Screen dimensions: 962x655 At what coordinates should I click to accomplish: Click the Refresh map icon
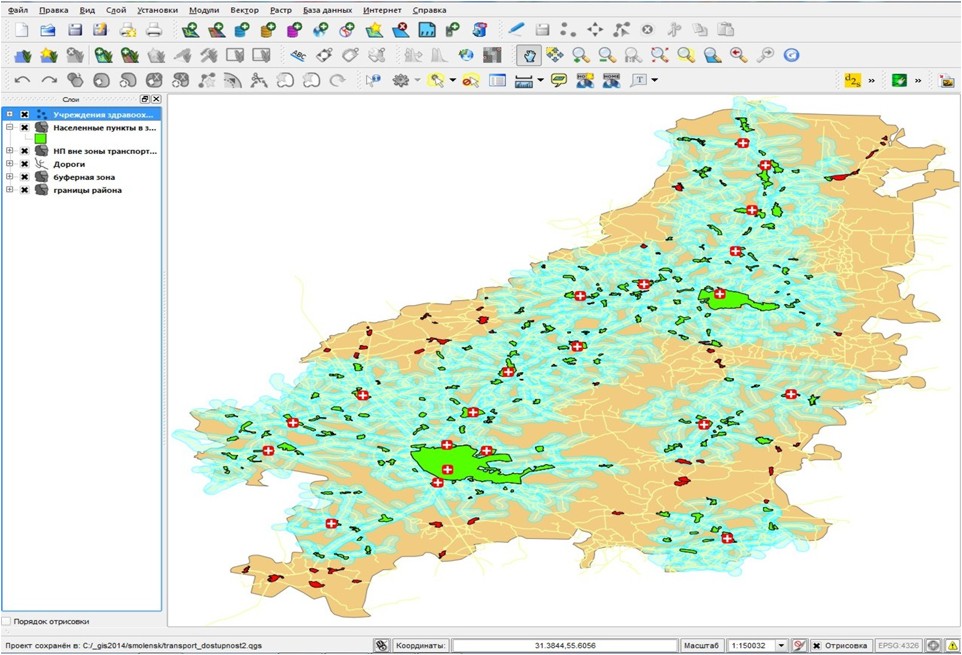791,55
